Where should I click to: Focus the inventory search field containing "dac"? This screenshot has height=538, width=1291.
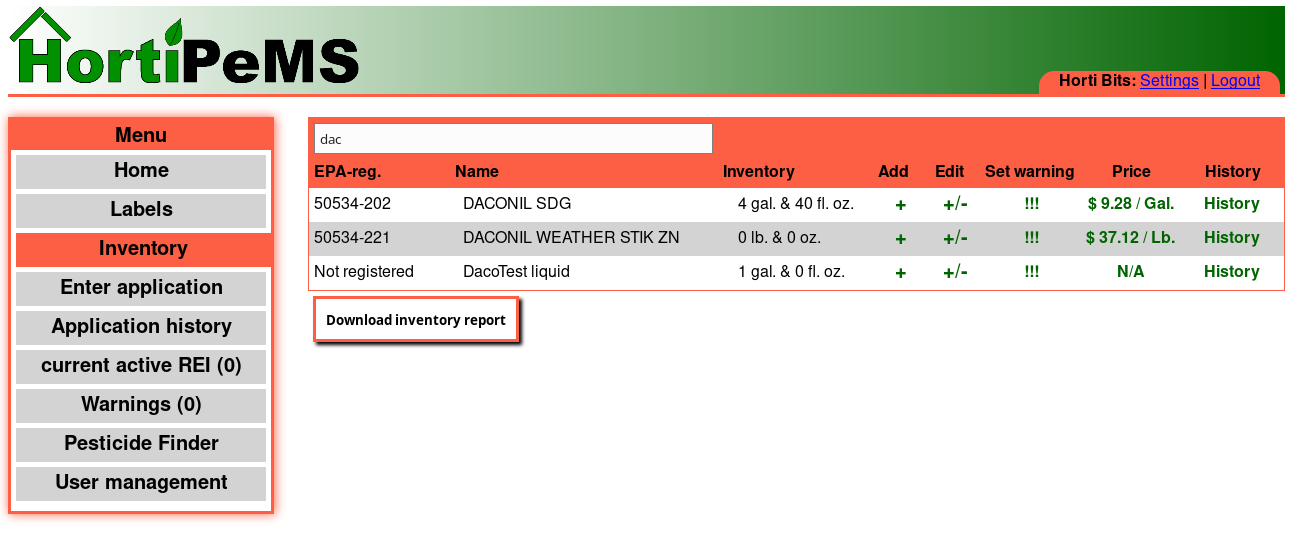click(513, 139)
